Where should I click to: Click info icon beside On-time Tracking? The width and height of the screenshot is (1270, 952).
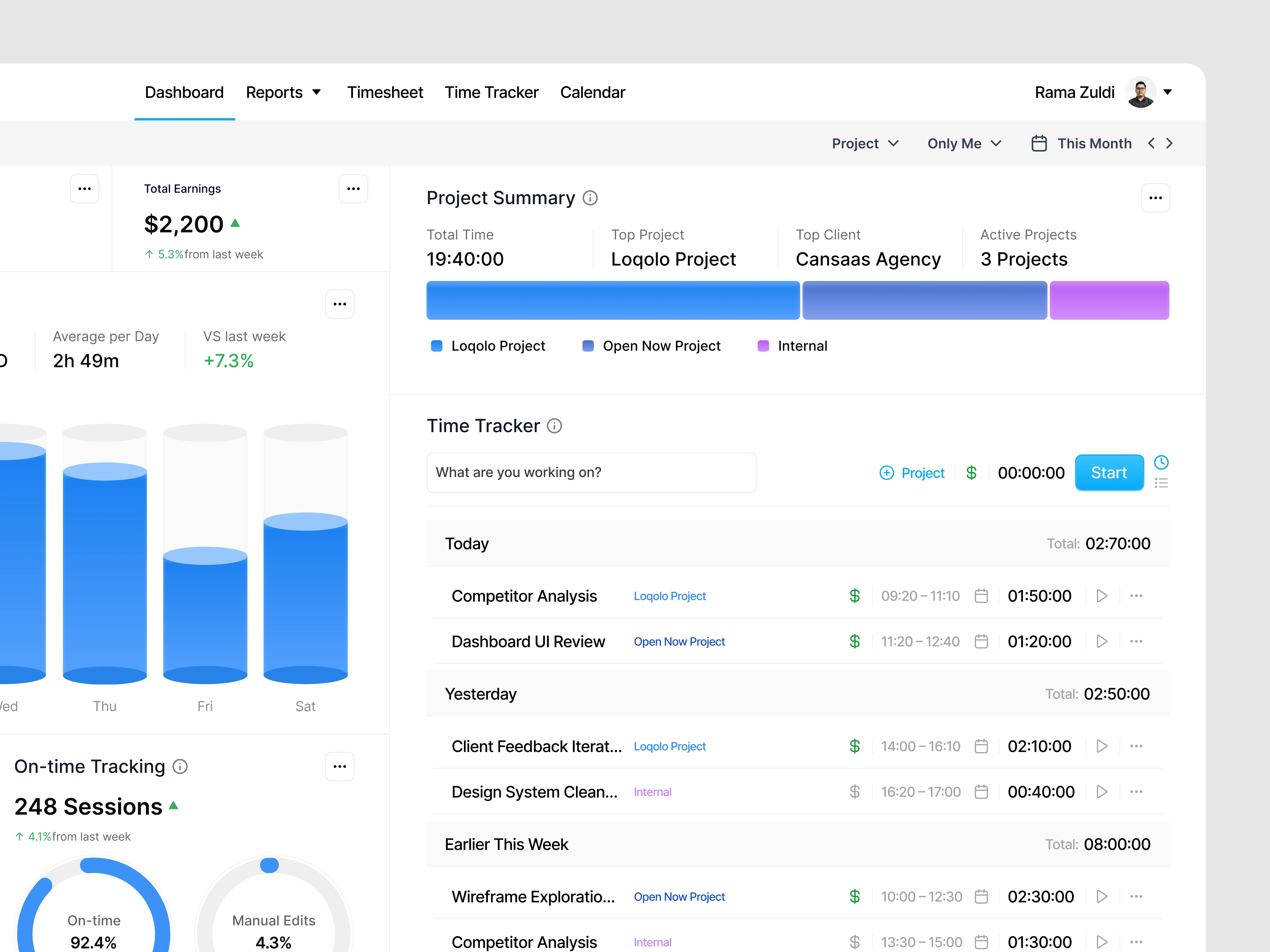point(180,767)
